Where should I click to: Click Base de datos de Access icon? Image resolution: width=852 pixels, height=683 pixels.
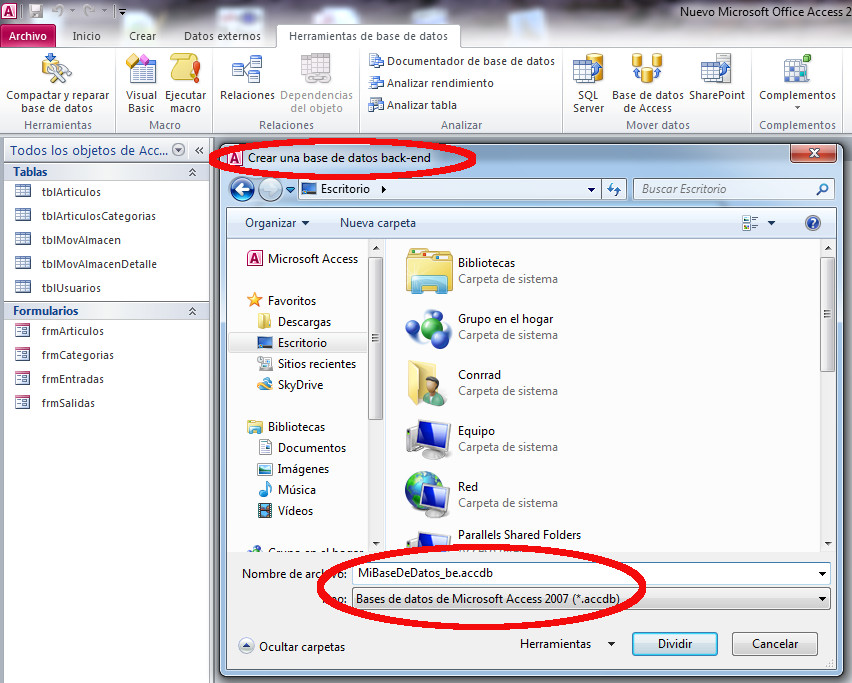tap(647, 68)
